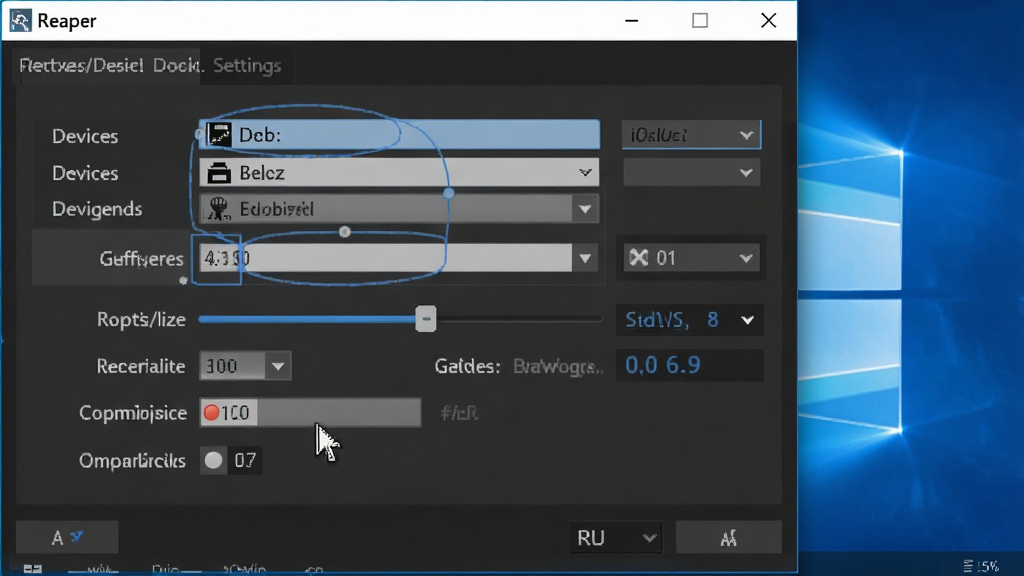Click the button right of RU dropdown

[728, 537]
